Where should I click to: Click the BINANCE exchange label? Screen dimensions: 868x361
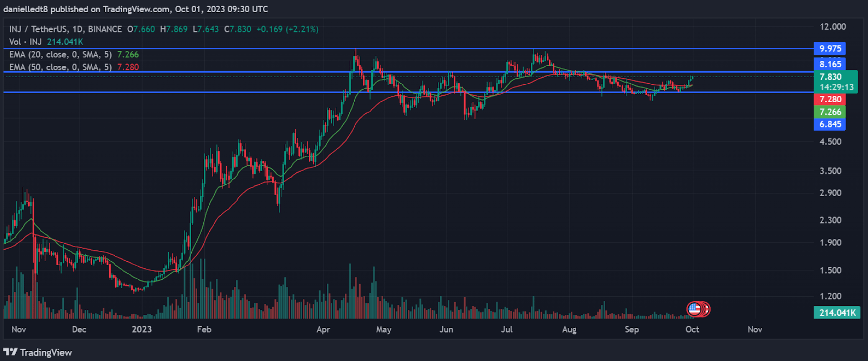106,29
